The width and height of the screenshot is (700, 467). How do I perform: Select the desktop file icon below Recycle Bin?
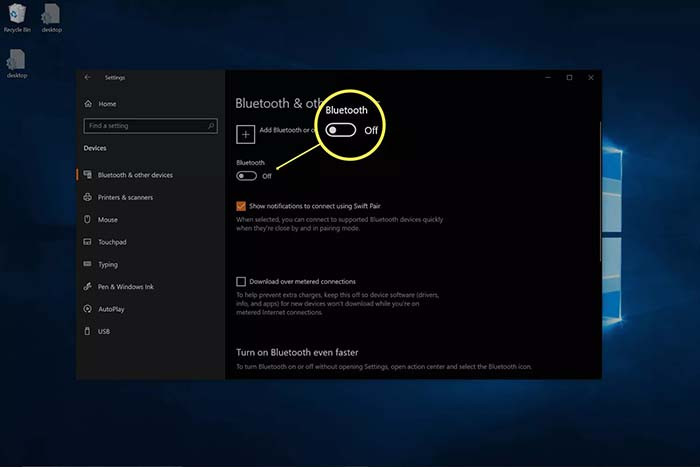pyautogui.click(x=17, y=63)
